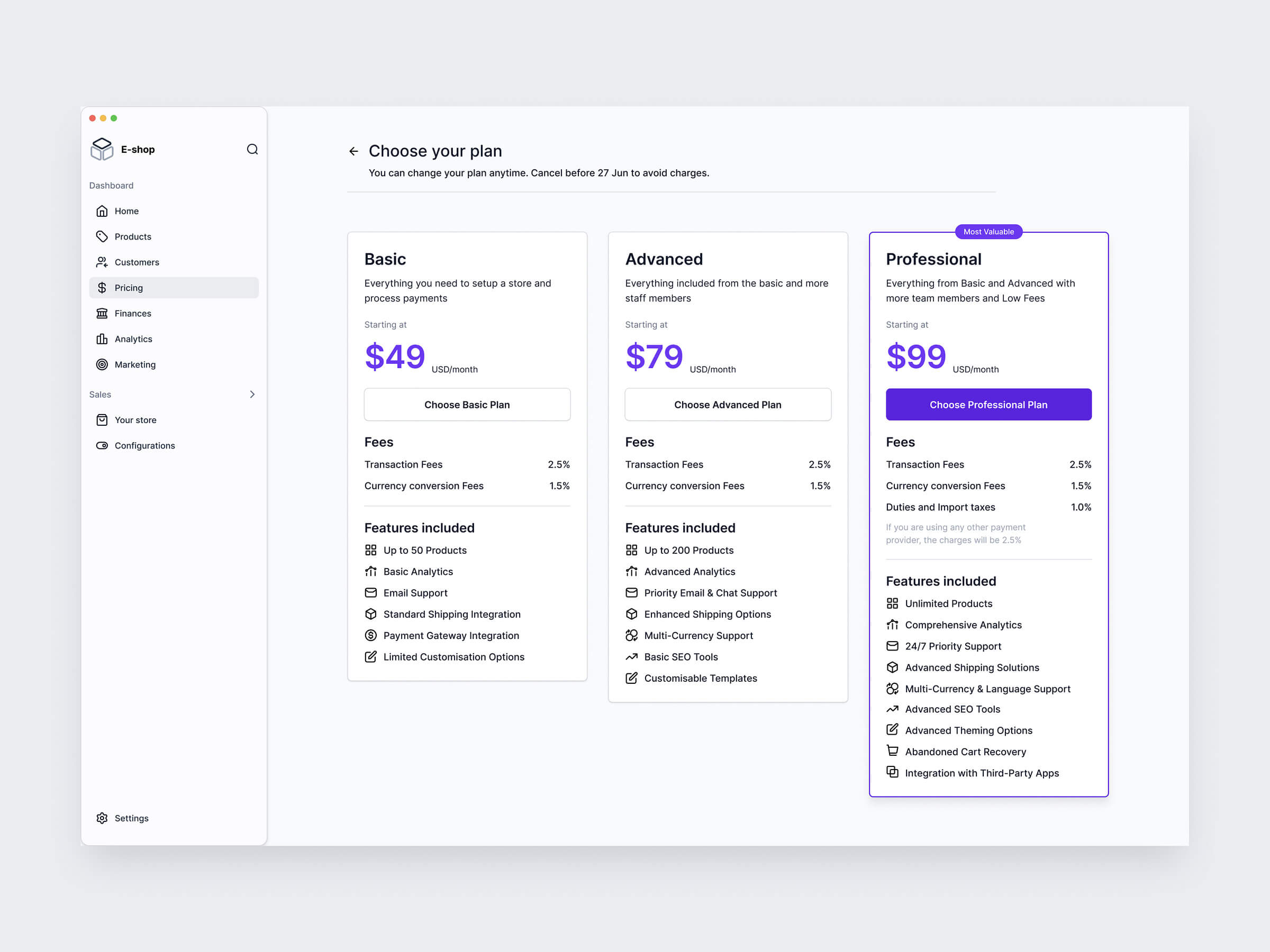Image resolution: width=1270 pixels, height=952 pixels.
Task: Select Choose Advanced Plan button
Action: (727, 404)
